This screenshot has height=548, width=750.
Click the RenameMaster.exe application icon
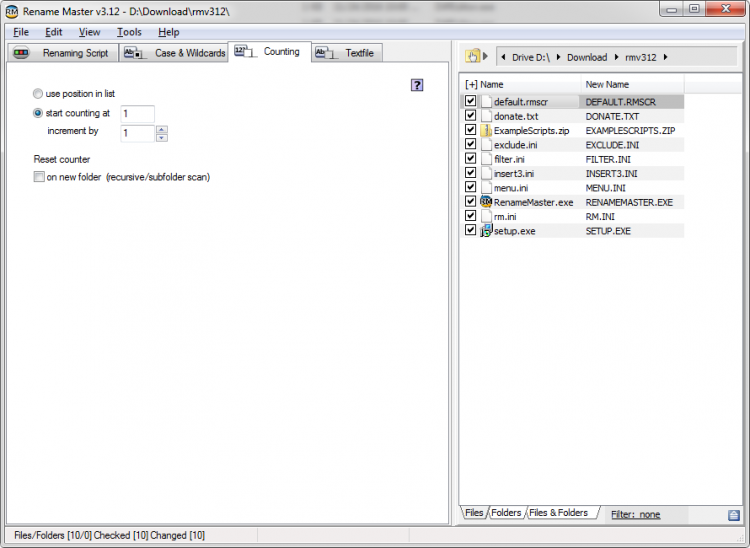coord(486,202)
